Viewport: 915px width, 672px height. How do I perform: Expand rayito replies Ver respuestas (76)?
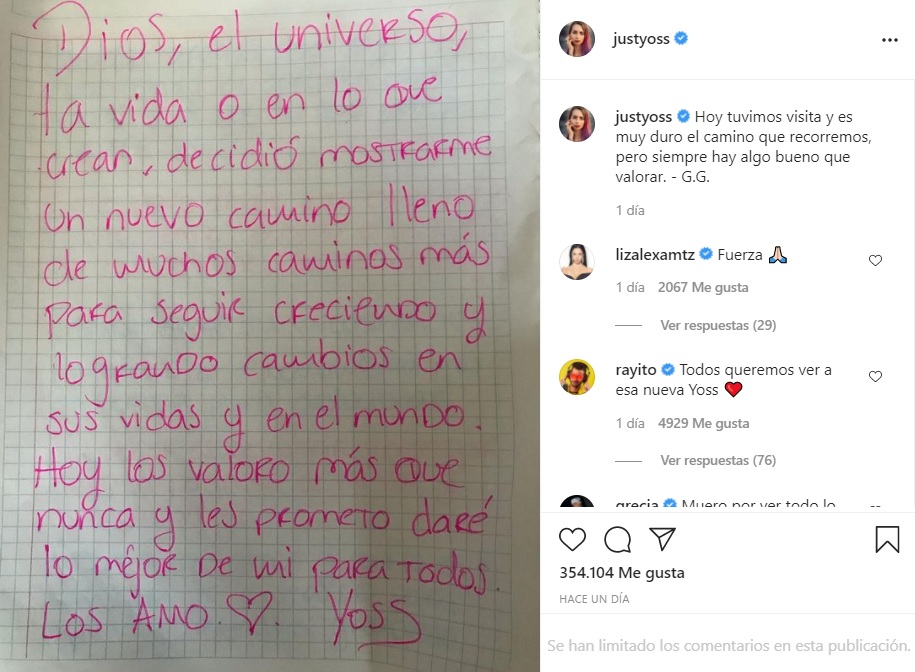click(718, 461)
